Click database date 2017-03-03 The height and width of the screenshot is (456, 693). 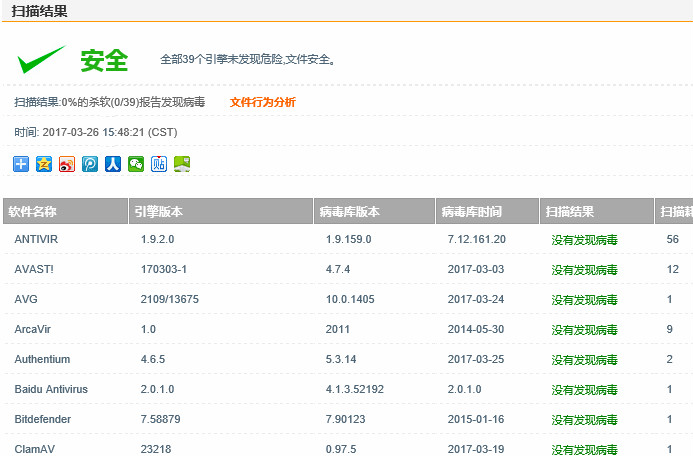(x=476, y=269)
